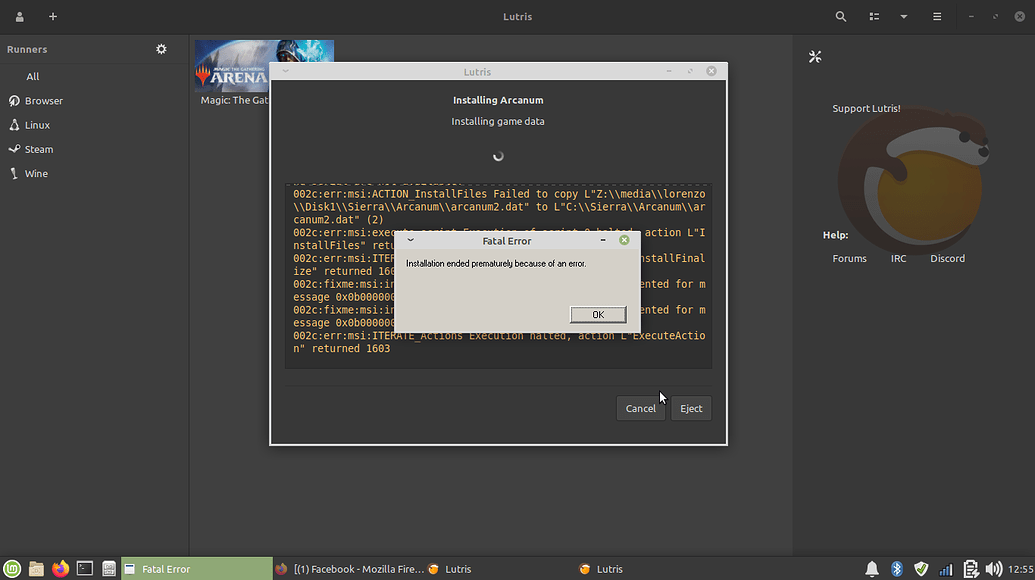Click the Linux penguin icon

14,125
